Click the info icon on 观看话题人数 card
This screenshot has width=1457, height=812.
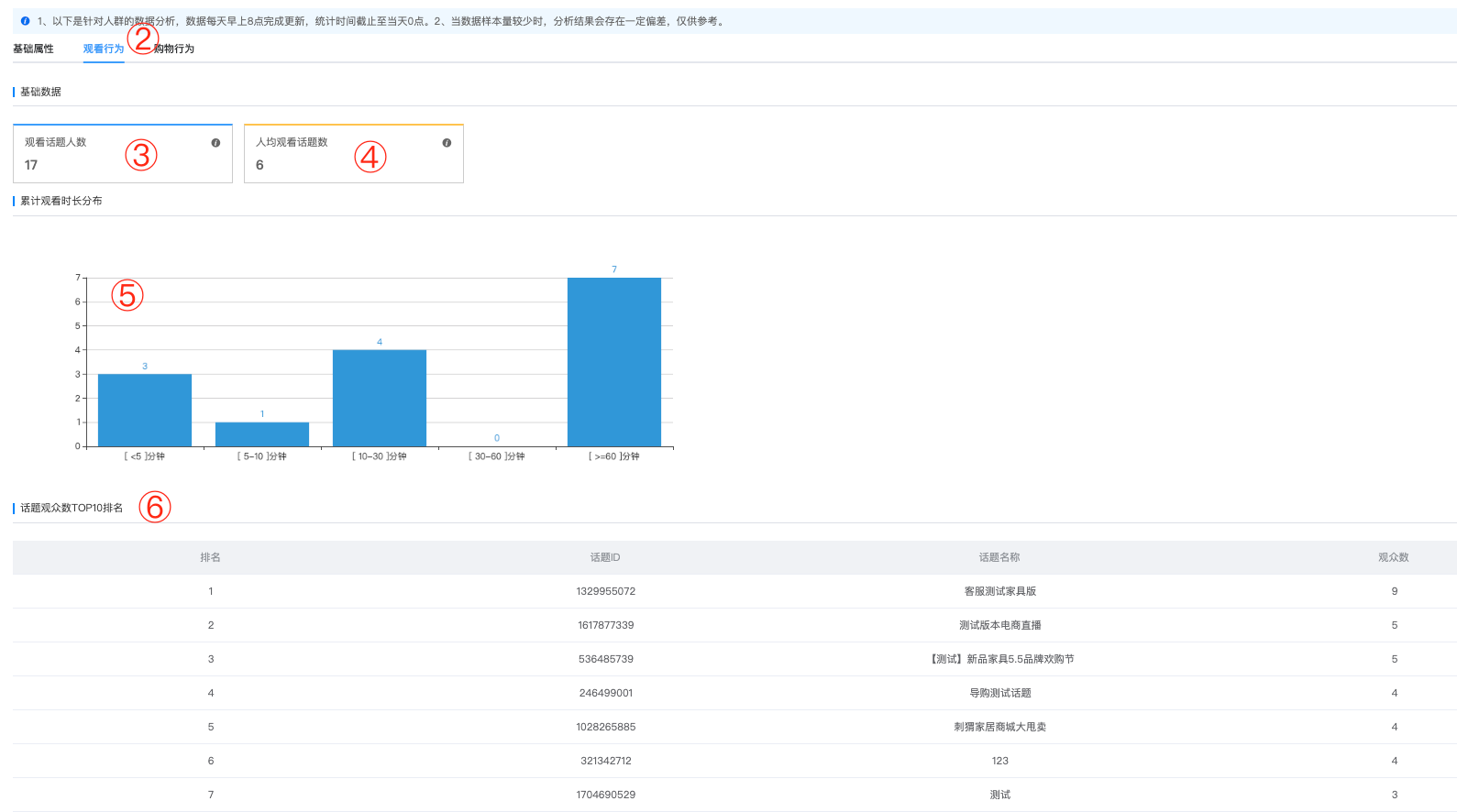tap(215, 143)
